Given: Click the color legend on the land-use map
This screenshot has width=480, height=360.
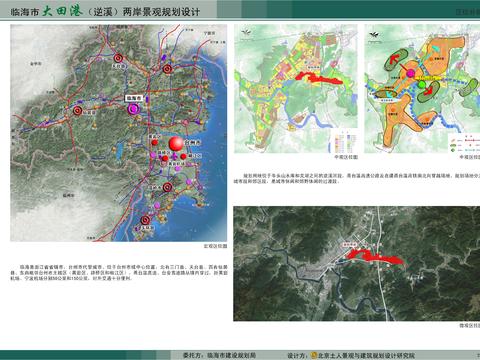Looking at the screenshot, I should pos(345,142).
